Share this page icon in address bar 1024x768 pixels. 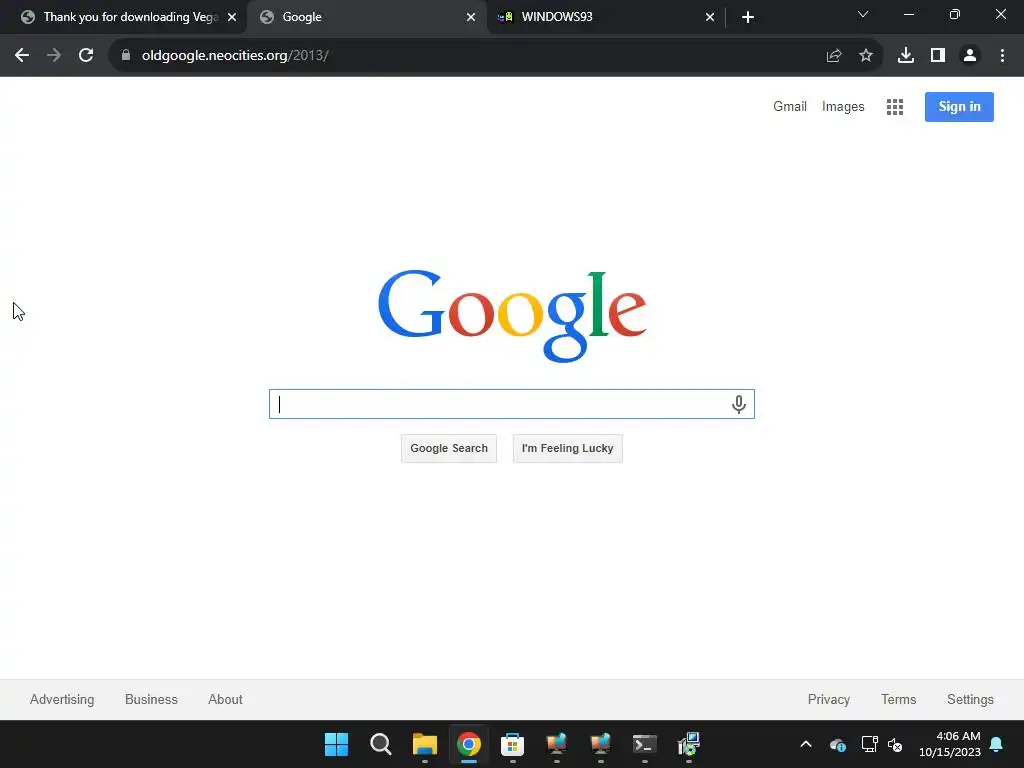833,56
